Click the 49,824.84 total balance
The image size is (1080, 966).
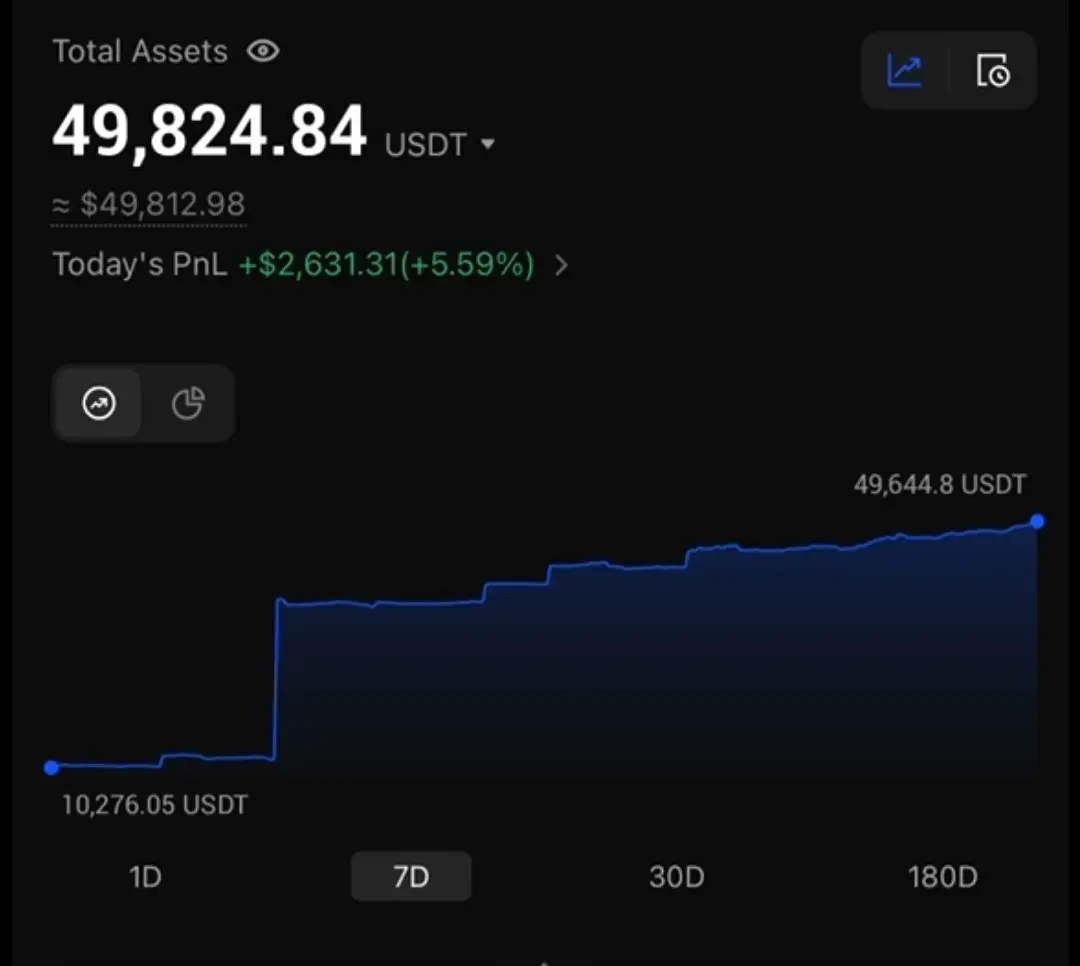209,131
